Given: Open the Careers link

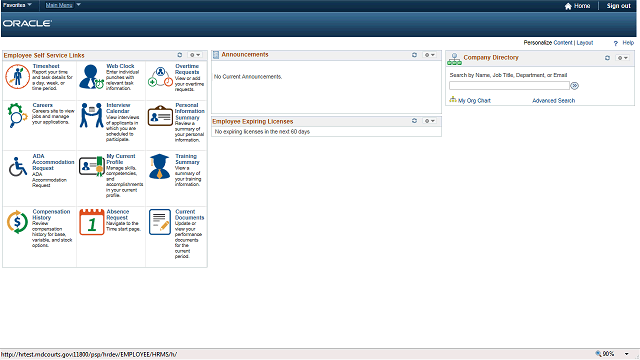Looking at the screenshot, I should tap(42, 105).
